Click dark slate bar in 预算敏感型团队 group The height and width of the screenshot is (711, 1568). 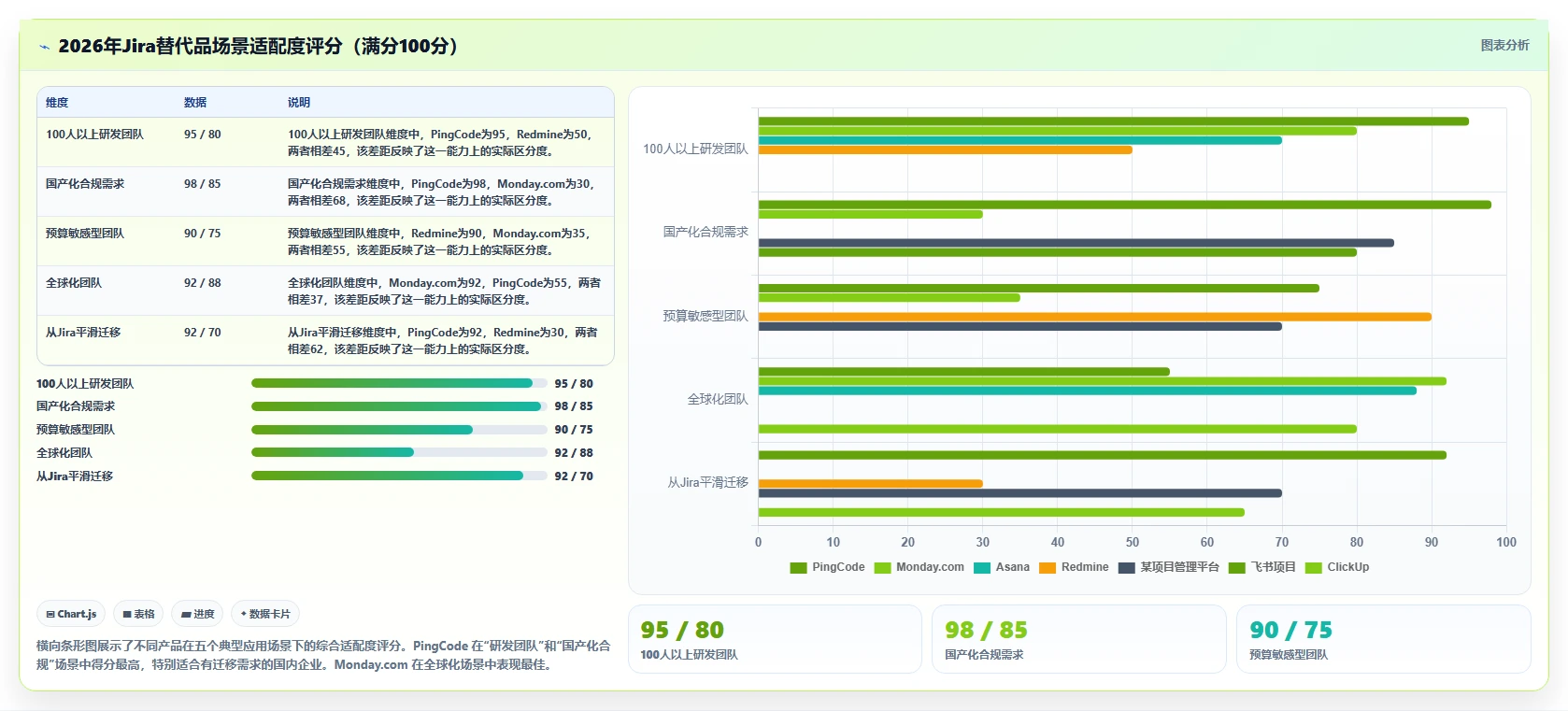point(1019,326)
